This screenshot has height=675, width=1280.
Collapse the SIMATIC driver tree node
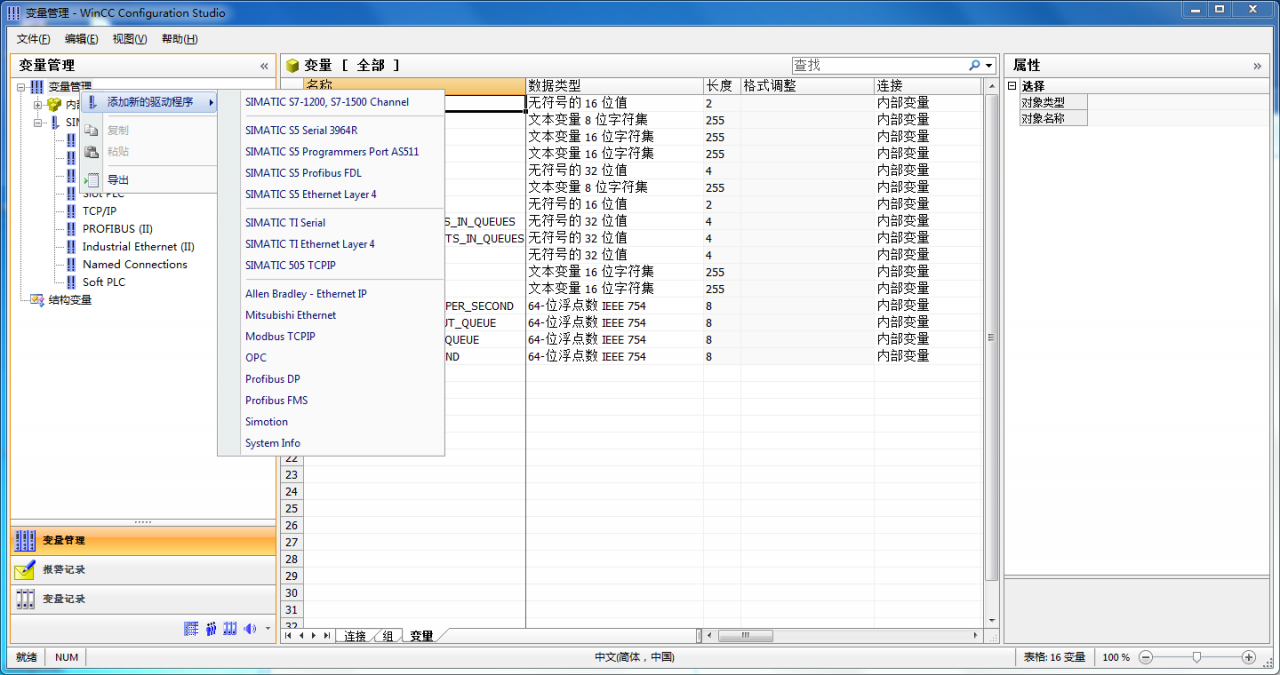(x=38, y=123)
